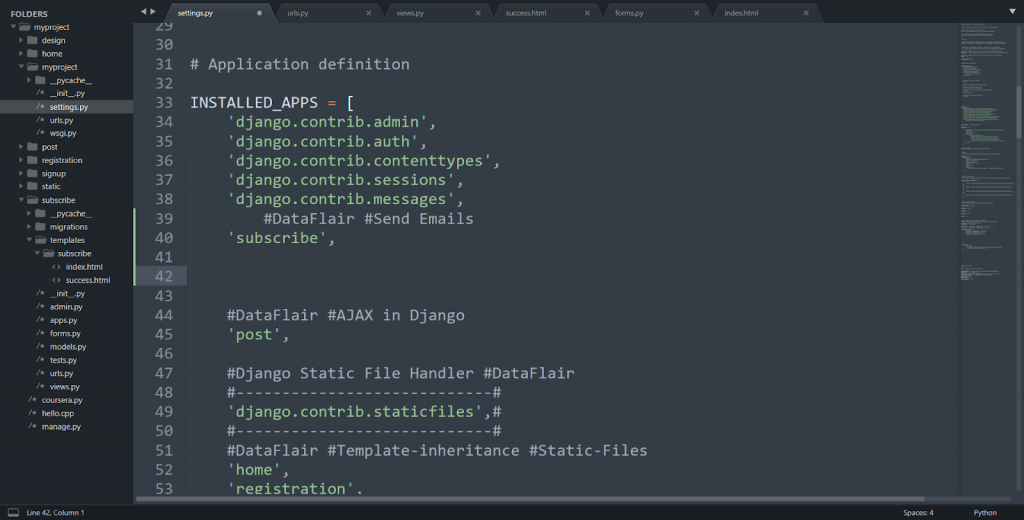The width and height of the screenshot is (1024, 520).
Task: Open models.py in the sidebar
Action: coord(67,347)
